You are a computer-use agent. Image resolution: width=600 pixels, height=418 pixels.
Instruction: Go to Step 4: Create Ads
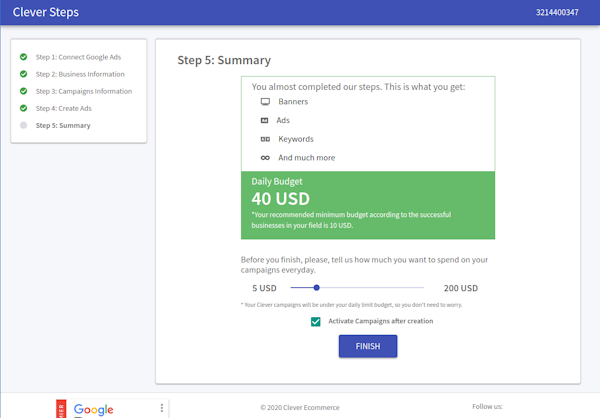click(64, 108)
